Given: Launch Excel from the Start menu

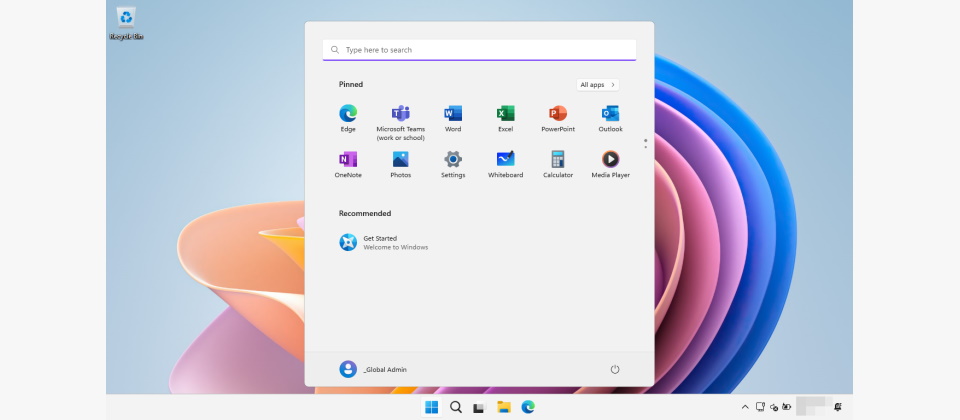Looking at the screenshot, I should coord(506,113).
